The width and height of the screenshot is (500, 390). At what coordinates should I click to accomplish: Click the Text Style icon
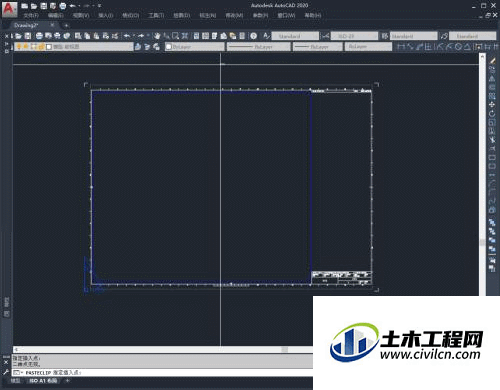[266, 36]
